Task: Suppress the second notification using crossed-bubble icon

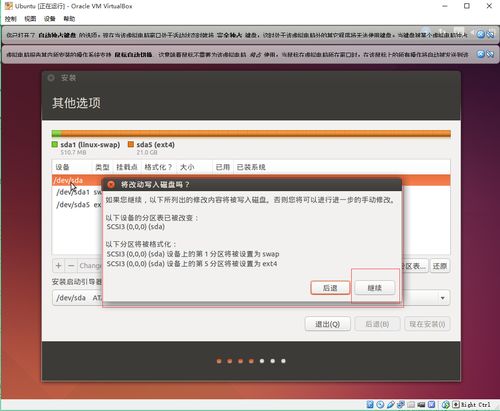Action: coord(490,54)
